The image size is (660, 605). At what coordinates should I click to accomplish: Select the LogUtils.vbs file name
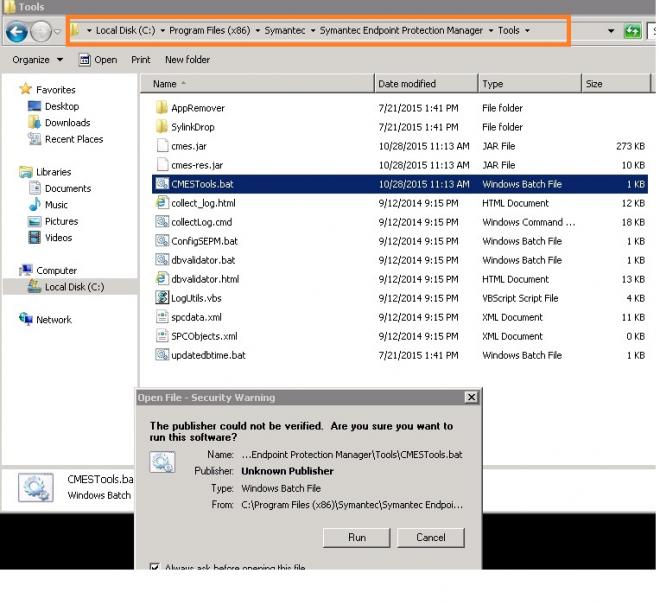tap(196, 298)
